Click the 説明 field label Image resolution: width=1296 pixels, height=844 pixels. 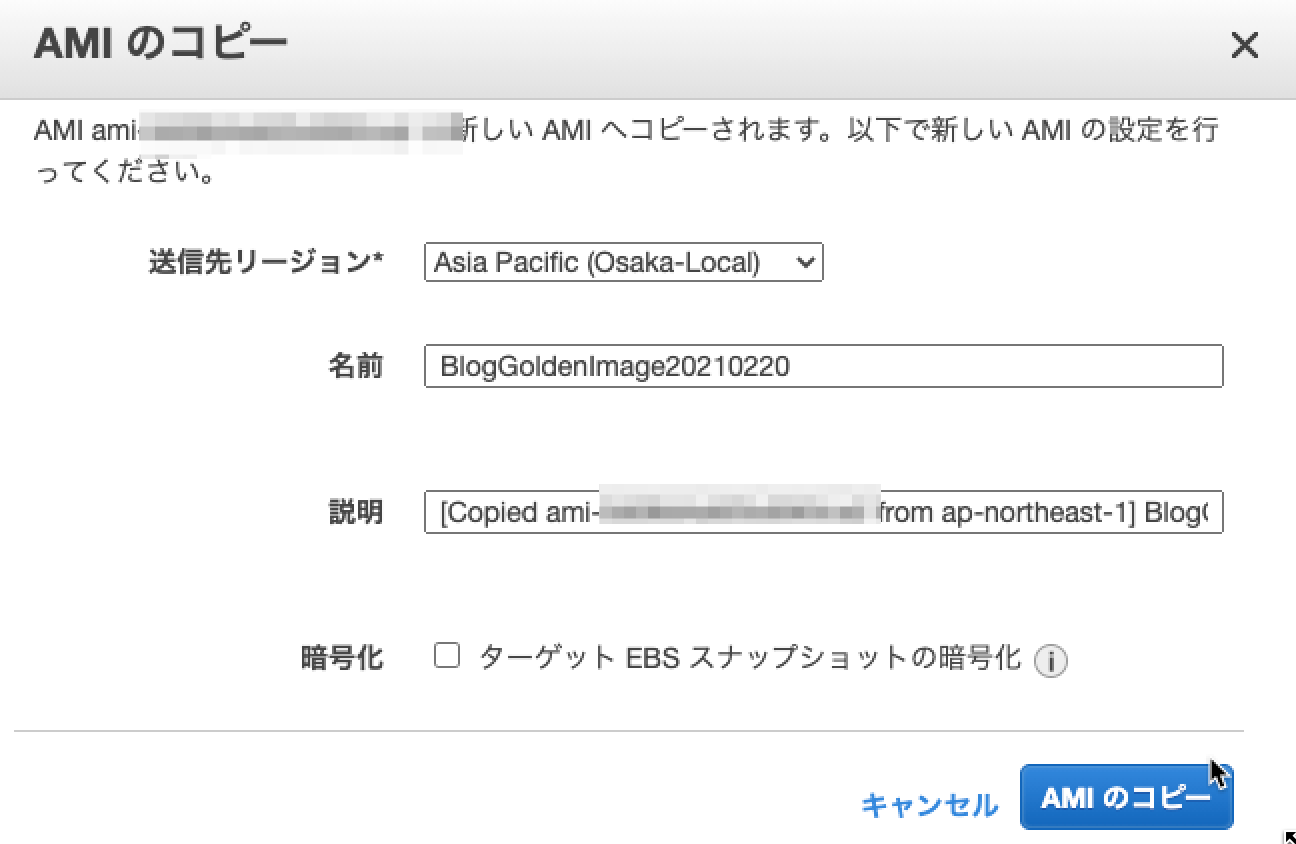[356, 512]
